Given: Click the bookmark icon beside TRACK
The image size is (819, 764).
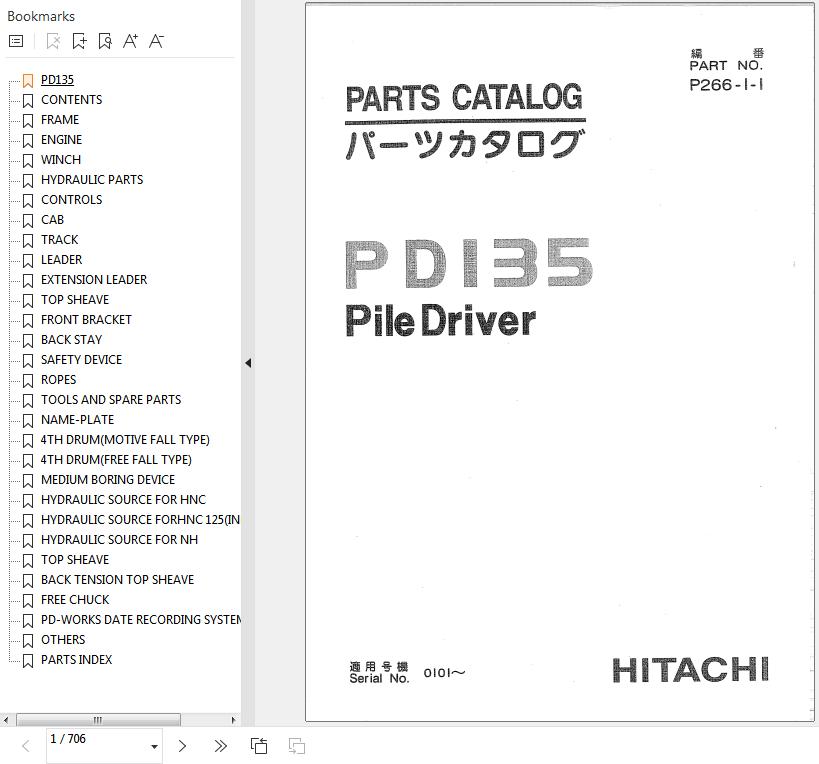Looking at the screenshot, I should point(28,241).
